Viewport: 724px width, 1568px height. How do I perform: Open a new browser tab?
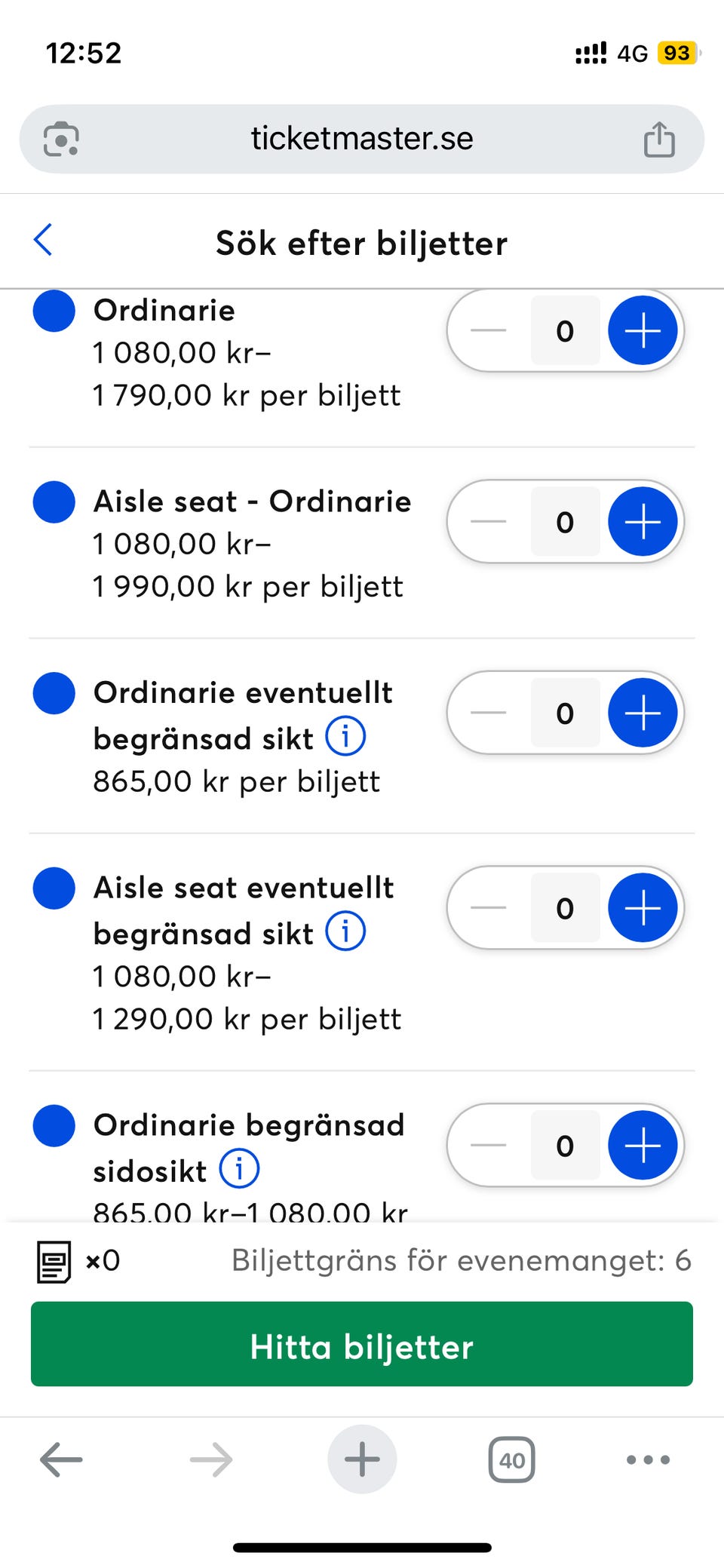click(x=362, y=1459)
